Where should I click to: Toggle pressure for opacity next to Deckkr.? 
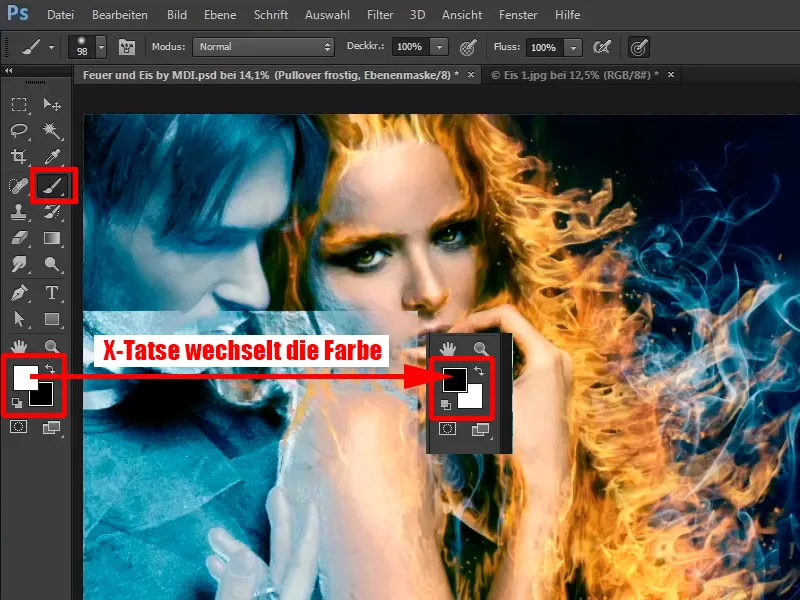click(468, 47)
